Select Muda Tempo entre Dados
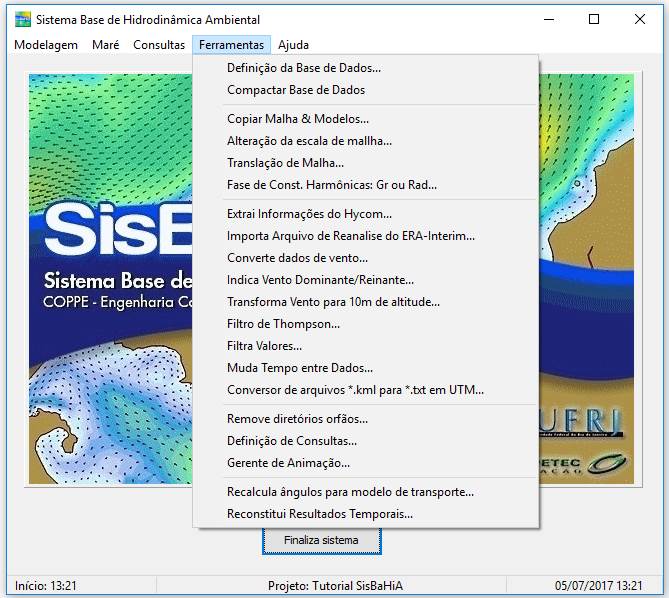The height and width of the screenshot is (598, 669). [x=366, y=368]
